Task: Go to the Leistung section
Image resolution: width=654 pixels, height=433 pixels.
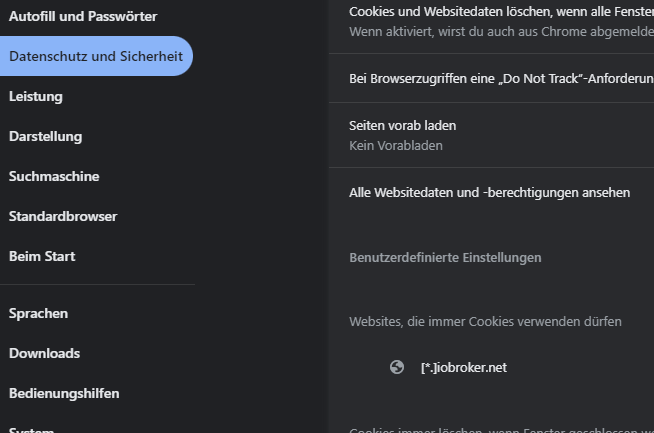Action: point(36,97)
